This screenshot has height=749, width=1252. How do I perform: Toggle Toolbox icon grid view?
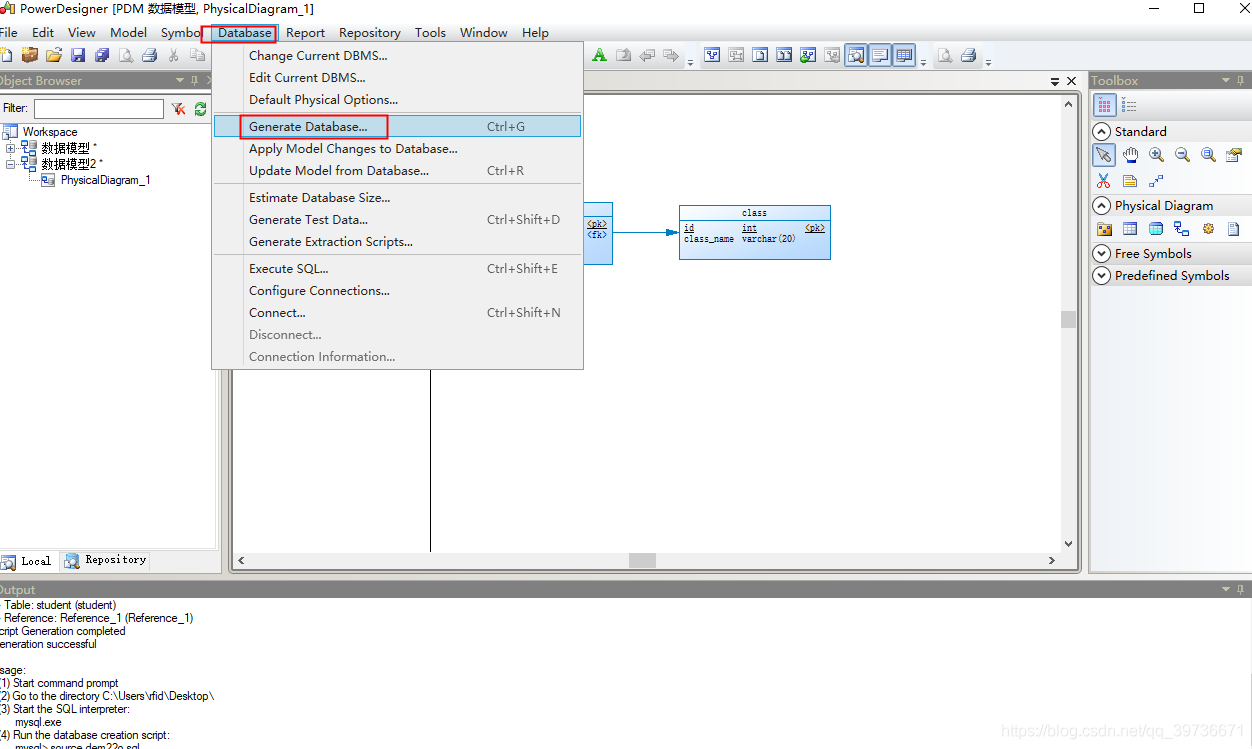tap(1105, 105)
